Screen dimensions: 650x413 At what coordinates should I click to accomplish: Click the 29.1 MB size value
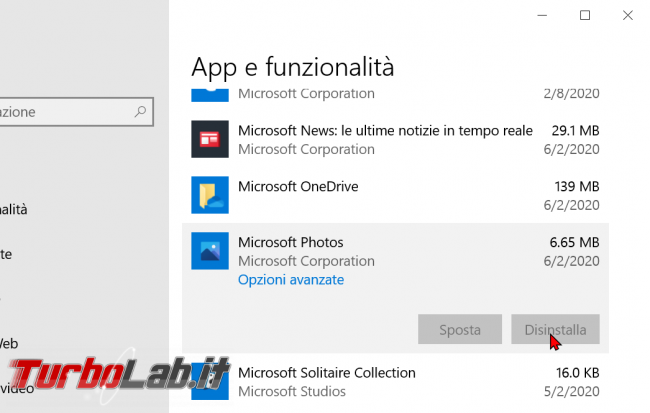575,131
